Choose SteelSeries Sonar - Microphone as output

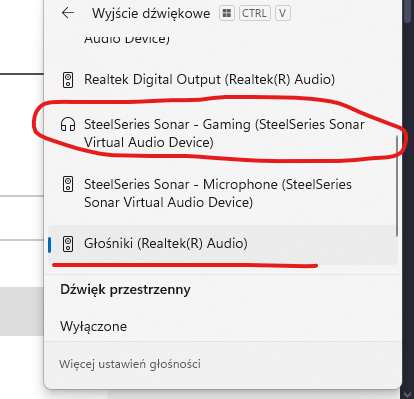[223, 193]
